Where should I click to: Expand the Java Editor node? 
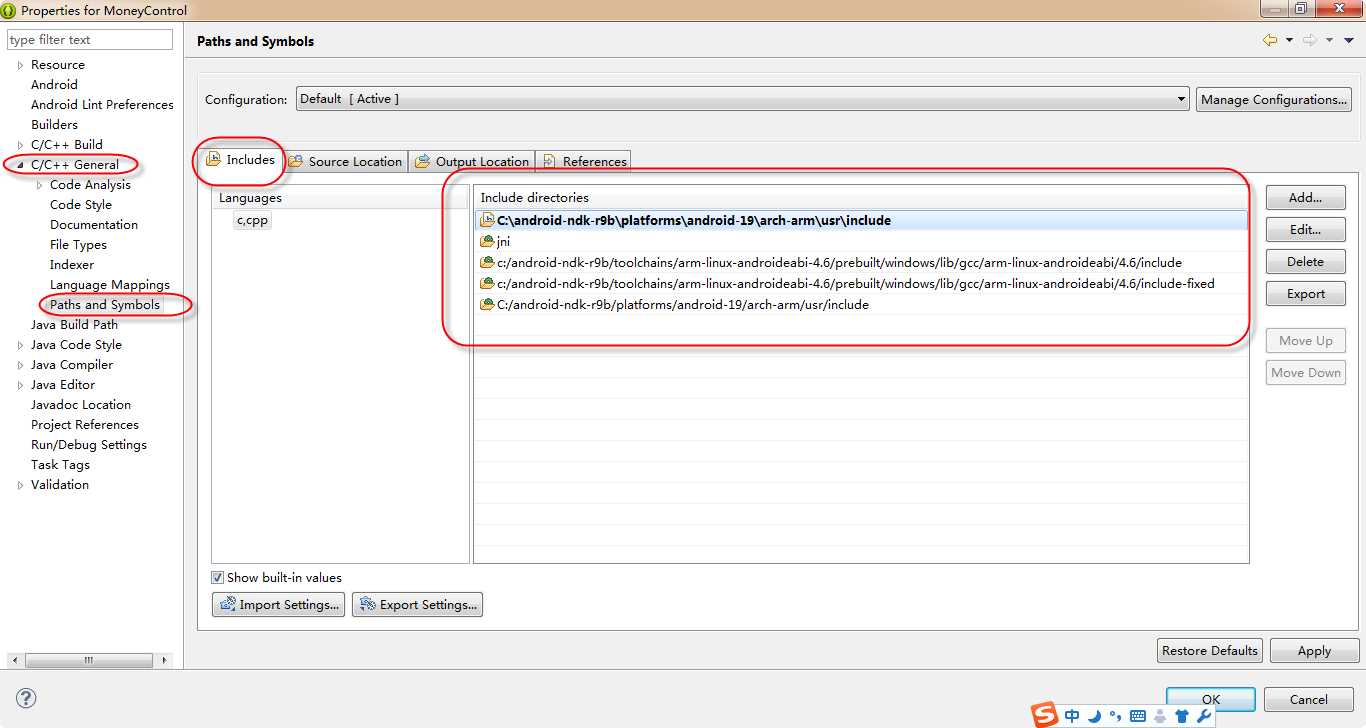20,385
